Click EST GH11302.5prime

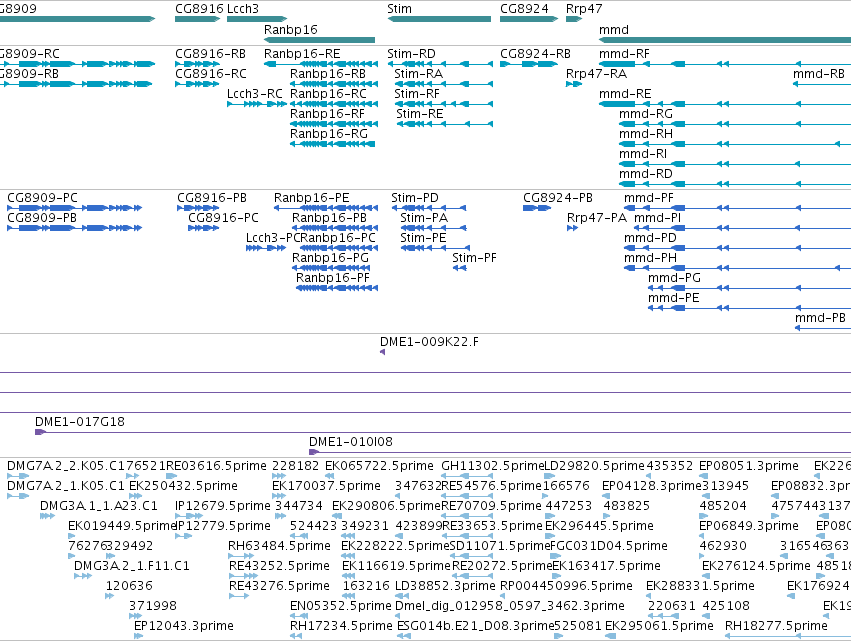(467, 476)
